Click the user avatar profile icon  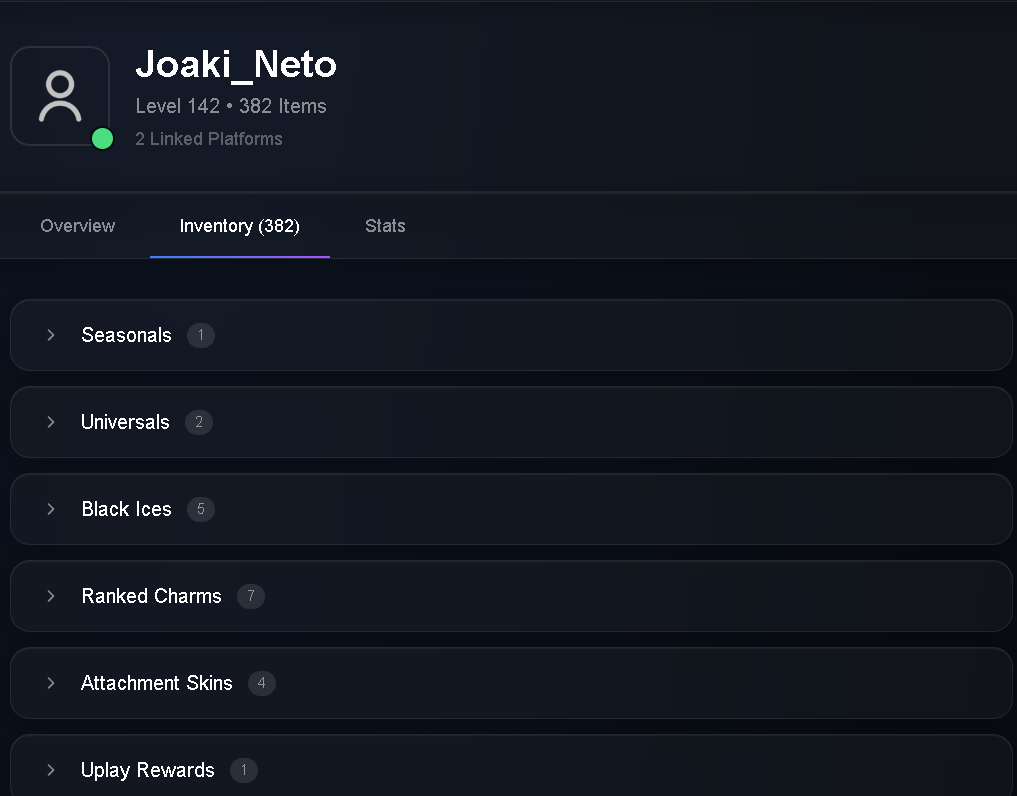click(60, 96)
